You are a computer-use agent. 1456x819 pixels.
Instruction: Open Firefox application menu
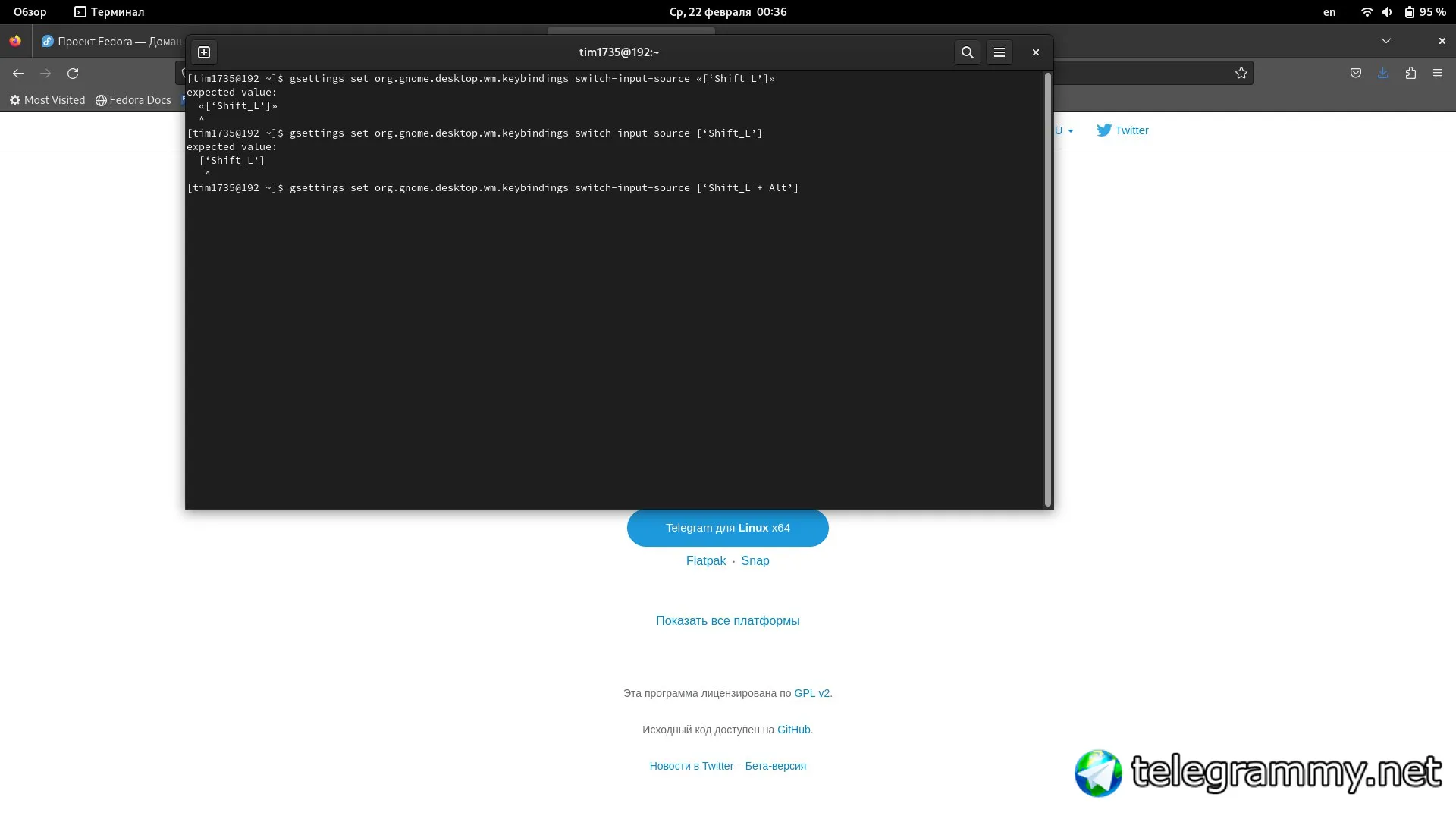[1437, 74]
